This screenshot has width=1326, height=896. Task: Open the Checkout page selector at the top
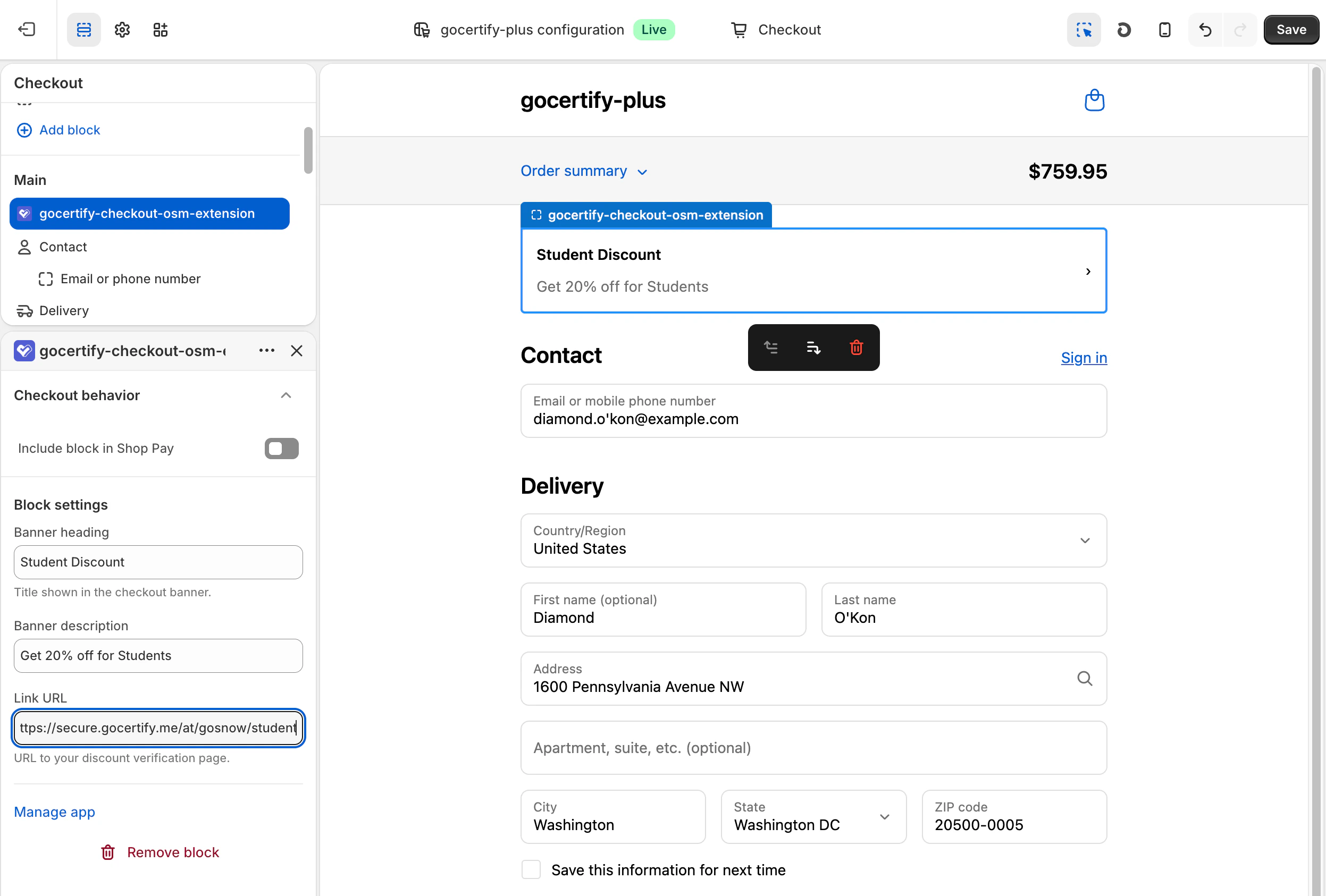coord(776,30)
